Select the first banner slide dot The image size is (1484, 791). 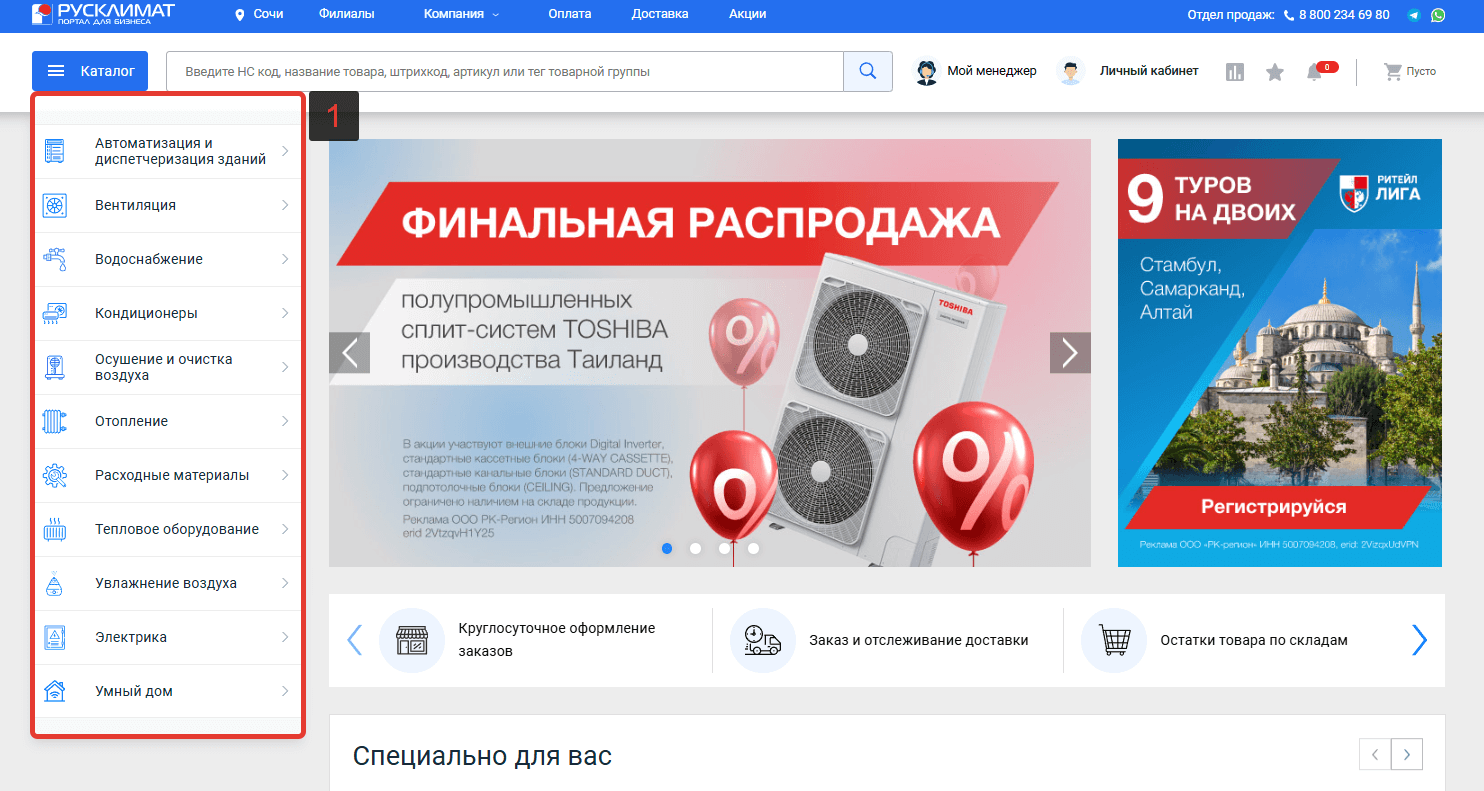667,548
